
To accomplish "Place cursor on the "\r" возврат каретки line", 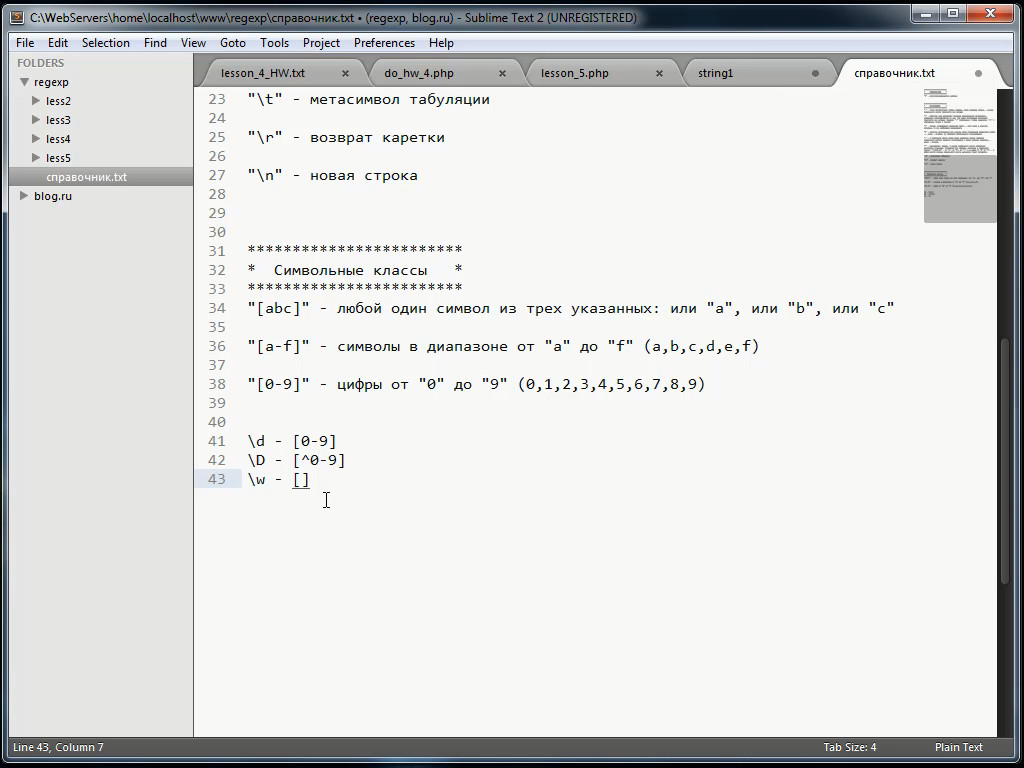I will (x=346, y=138).
